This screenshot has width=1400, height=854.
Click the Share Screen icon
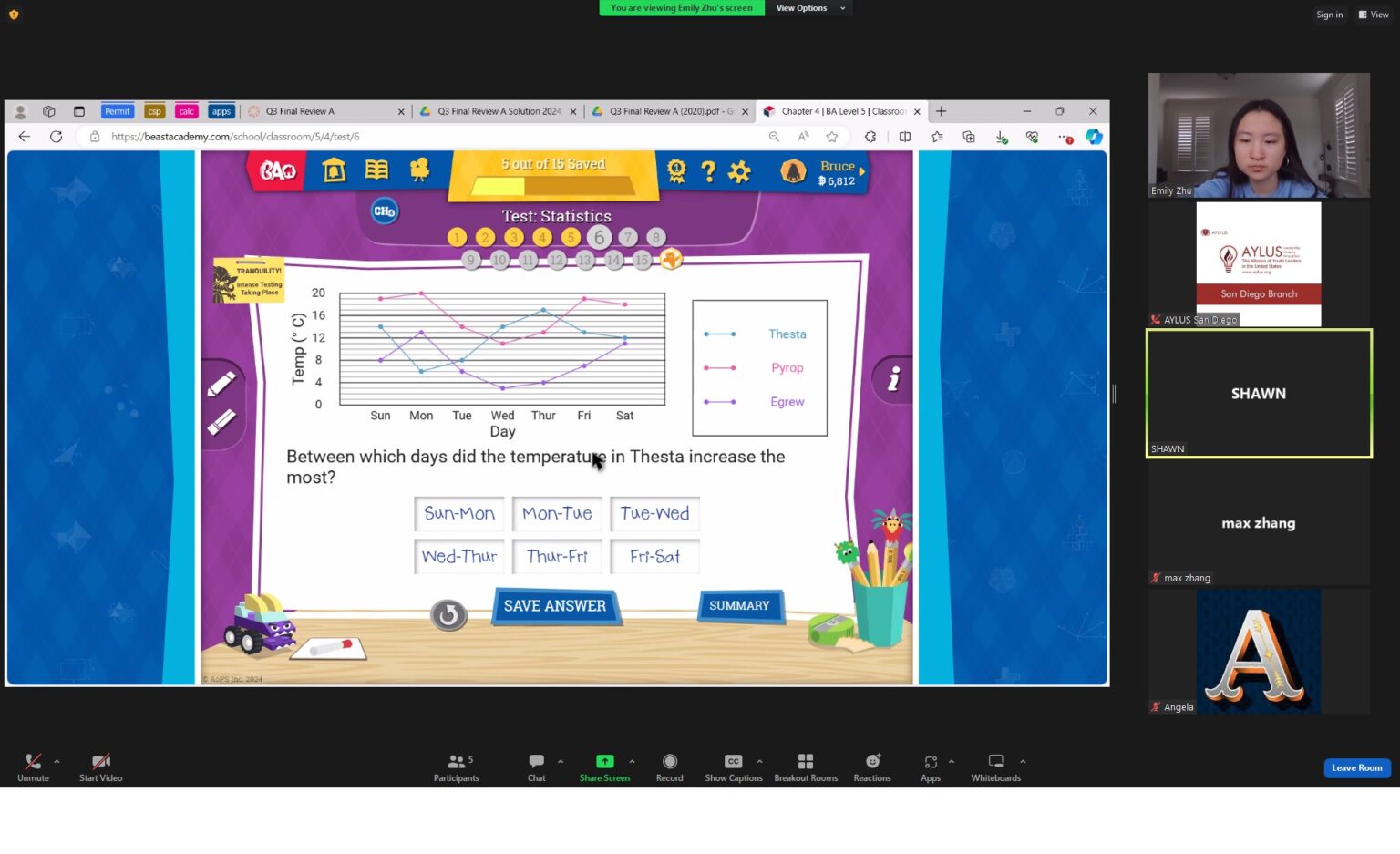604,761
